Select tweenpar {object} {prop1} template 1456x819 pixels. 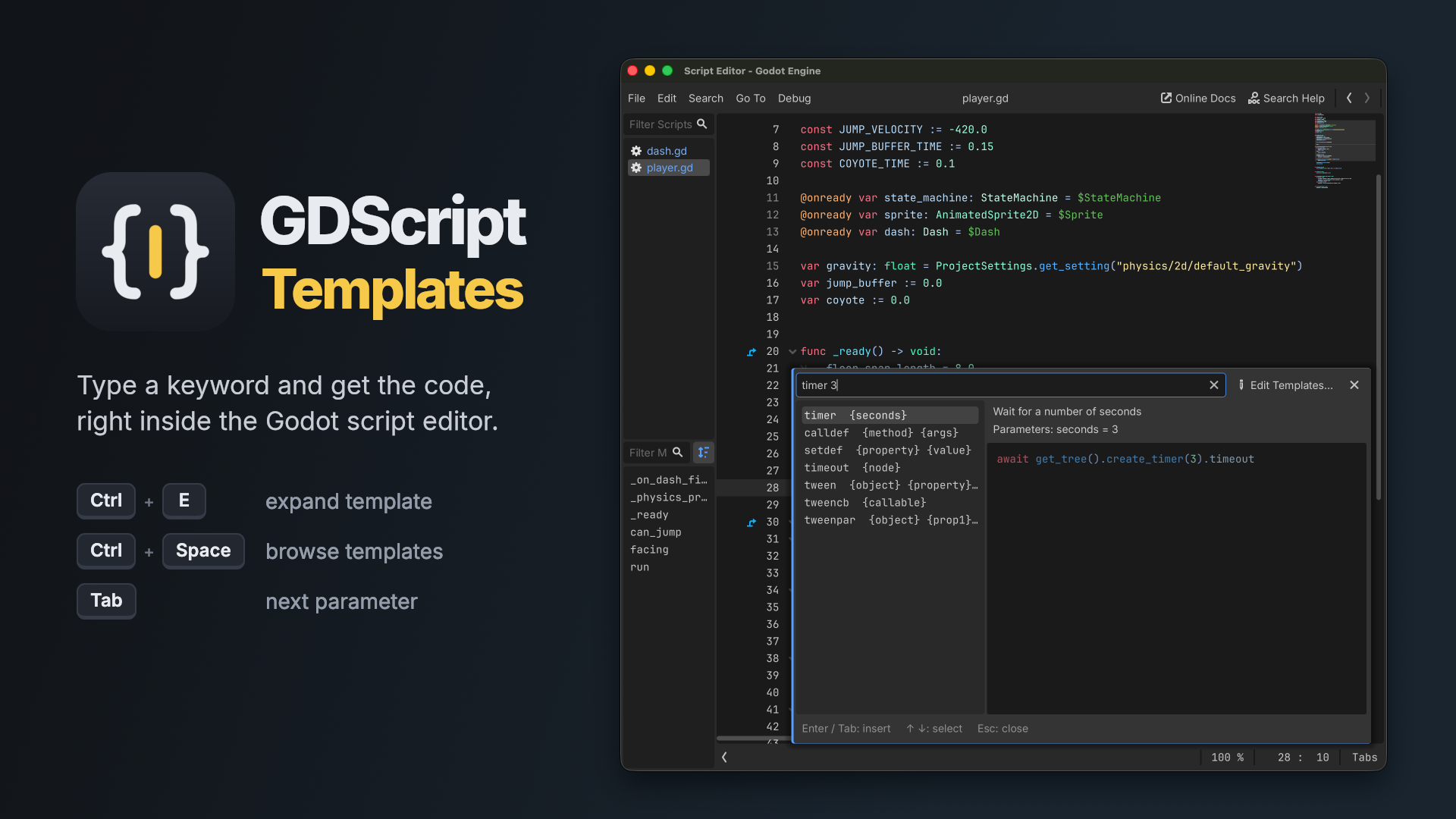point(890,520)
